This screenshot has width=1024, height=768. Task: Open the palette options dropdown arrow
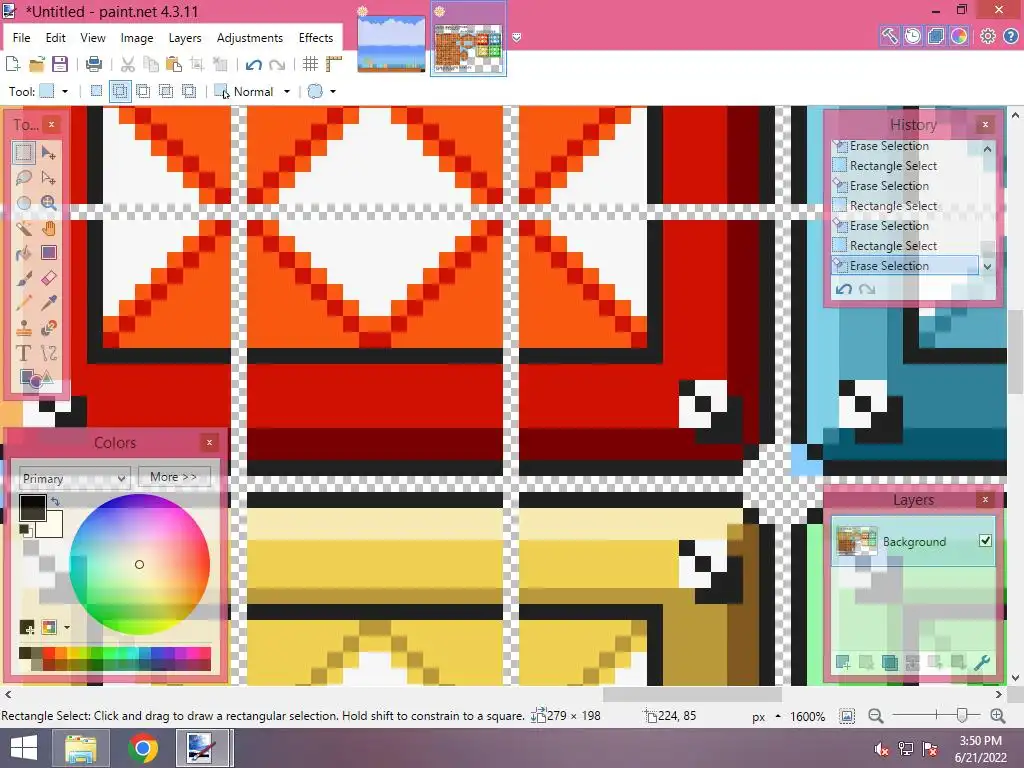pyautogui.click(x=67, y=628)
